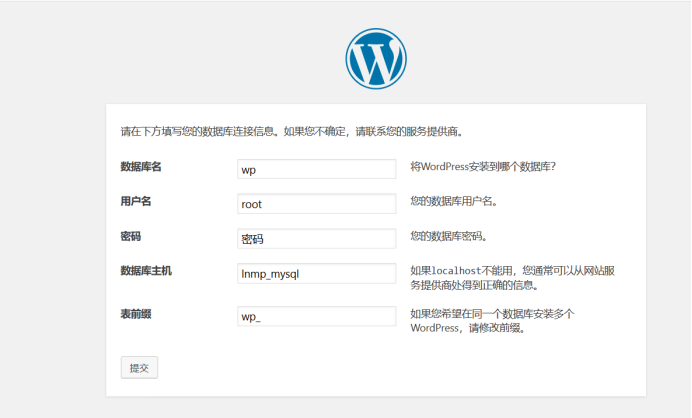
Task: Click the database host field lnmp_mysql
Action: [x=316, y=273]
